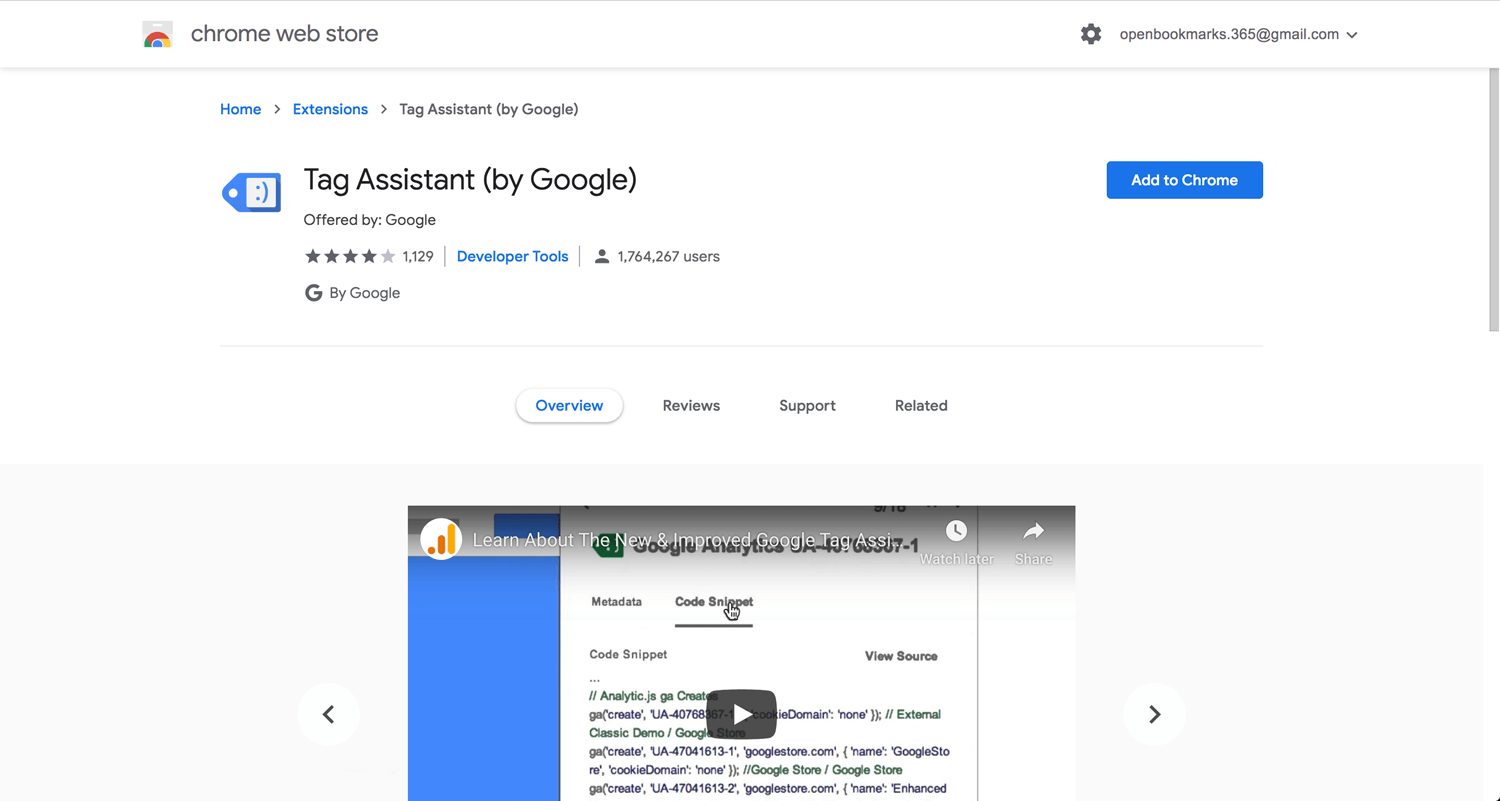The width and height of the screenshot is (1500, 801).
Task: Click the users person icon
Action: pos(602,257)
